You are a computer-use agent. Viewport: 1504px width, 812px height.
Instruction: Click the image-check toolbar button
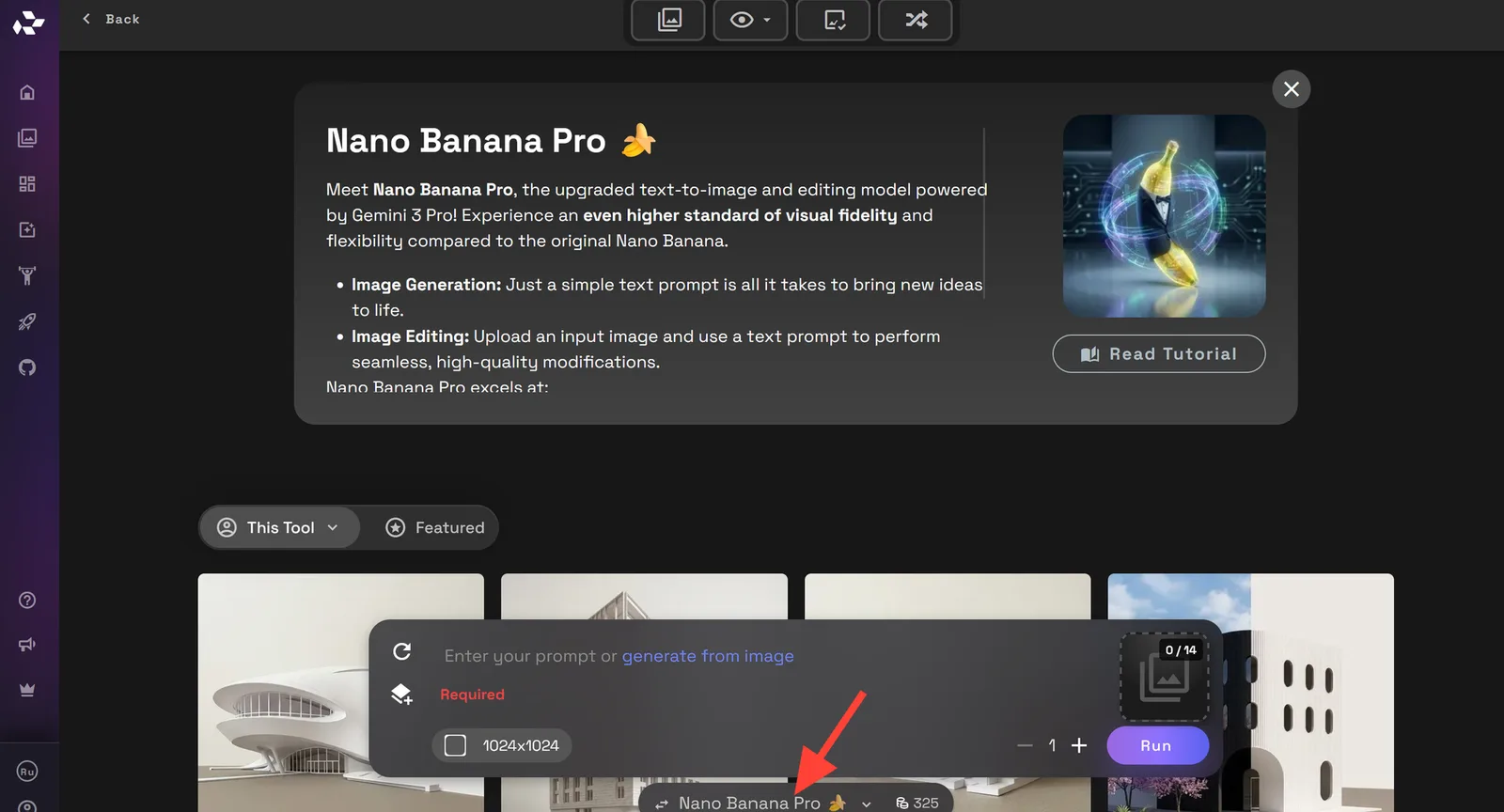[833, 20]
